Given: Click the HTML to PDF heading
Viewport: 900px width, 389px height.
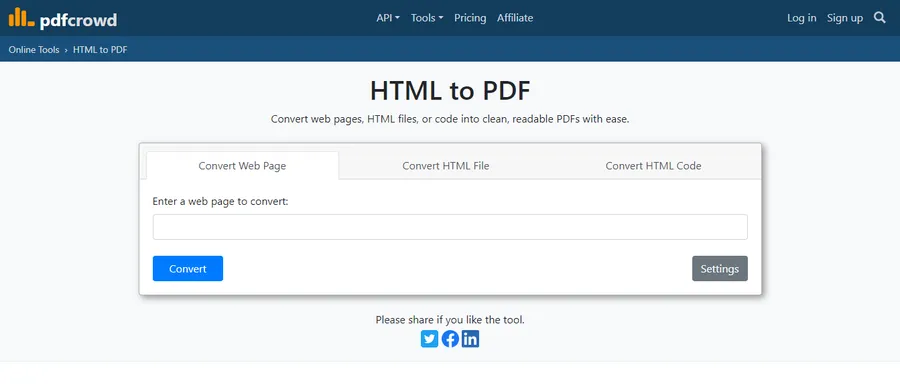Looking at the screenshot, I should pos(450,91).
